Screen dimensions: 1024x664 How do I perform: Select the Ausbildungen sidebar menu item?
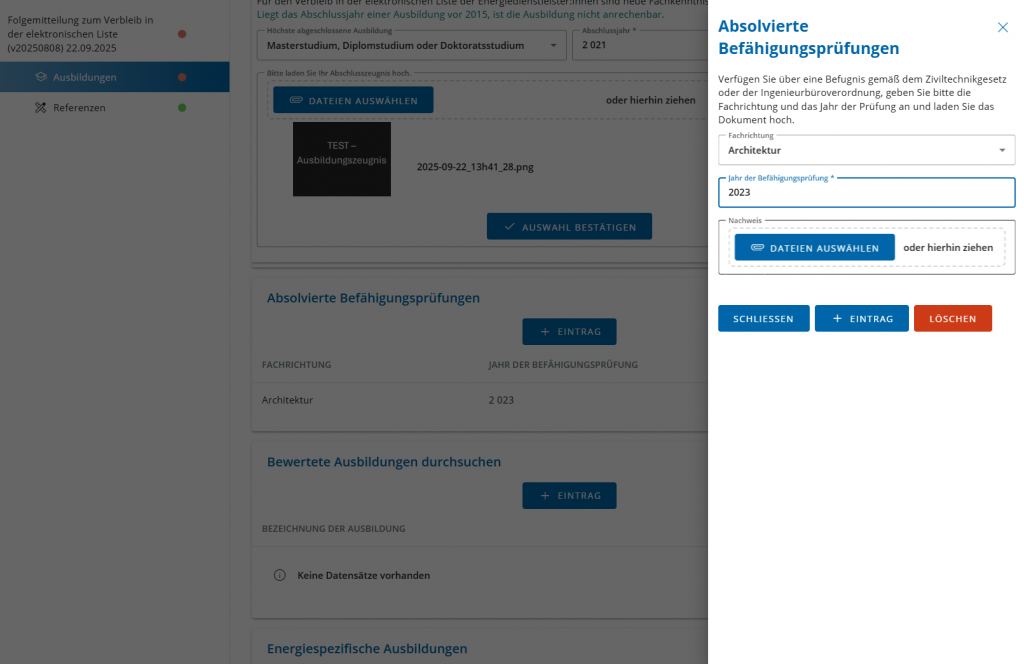click(85, 77)
